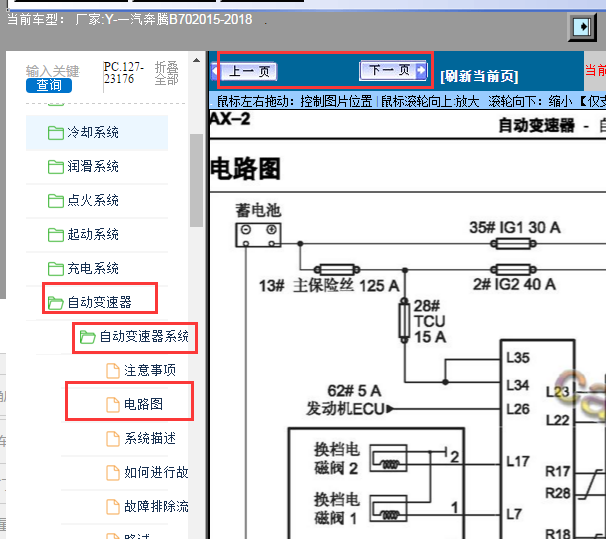Click the document icon beside 如何进行故
This screenshot has width=606, height=539.
tap(113, 473)
